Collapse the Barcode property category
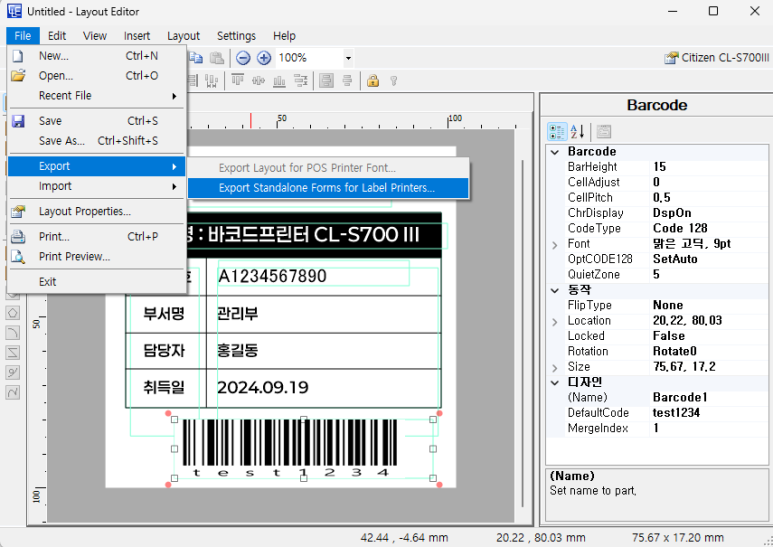 click(x=555, y=152)
